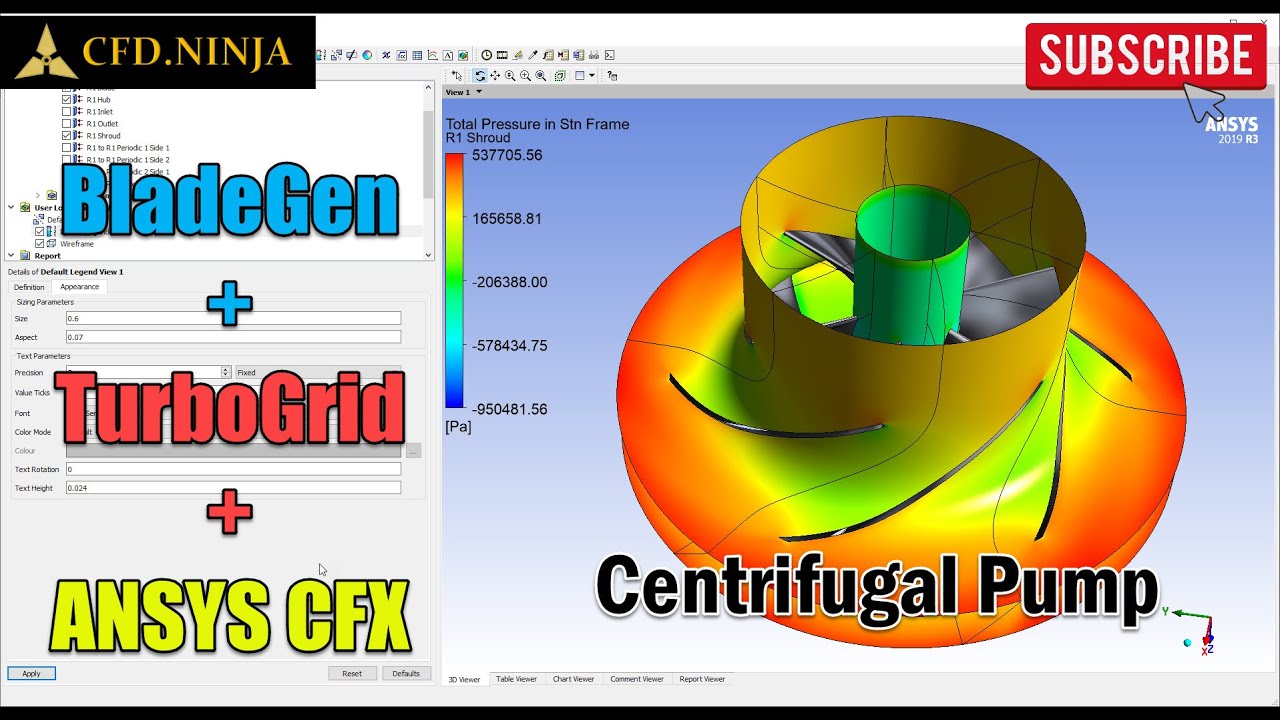Switch to the Appearance tab
This screenshot has width=1280, height=720.
click(79, 287)
